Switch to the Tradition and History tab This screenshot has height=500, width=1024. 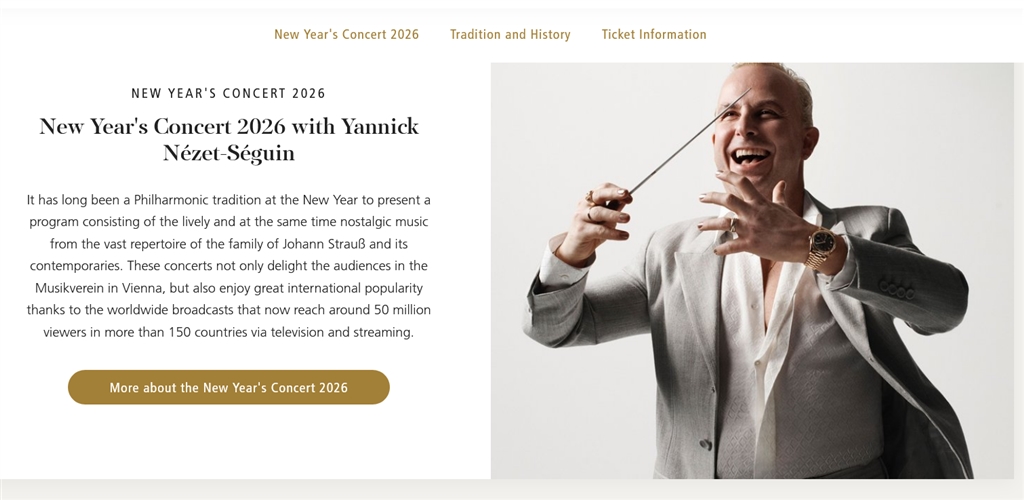pos(510,35)
